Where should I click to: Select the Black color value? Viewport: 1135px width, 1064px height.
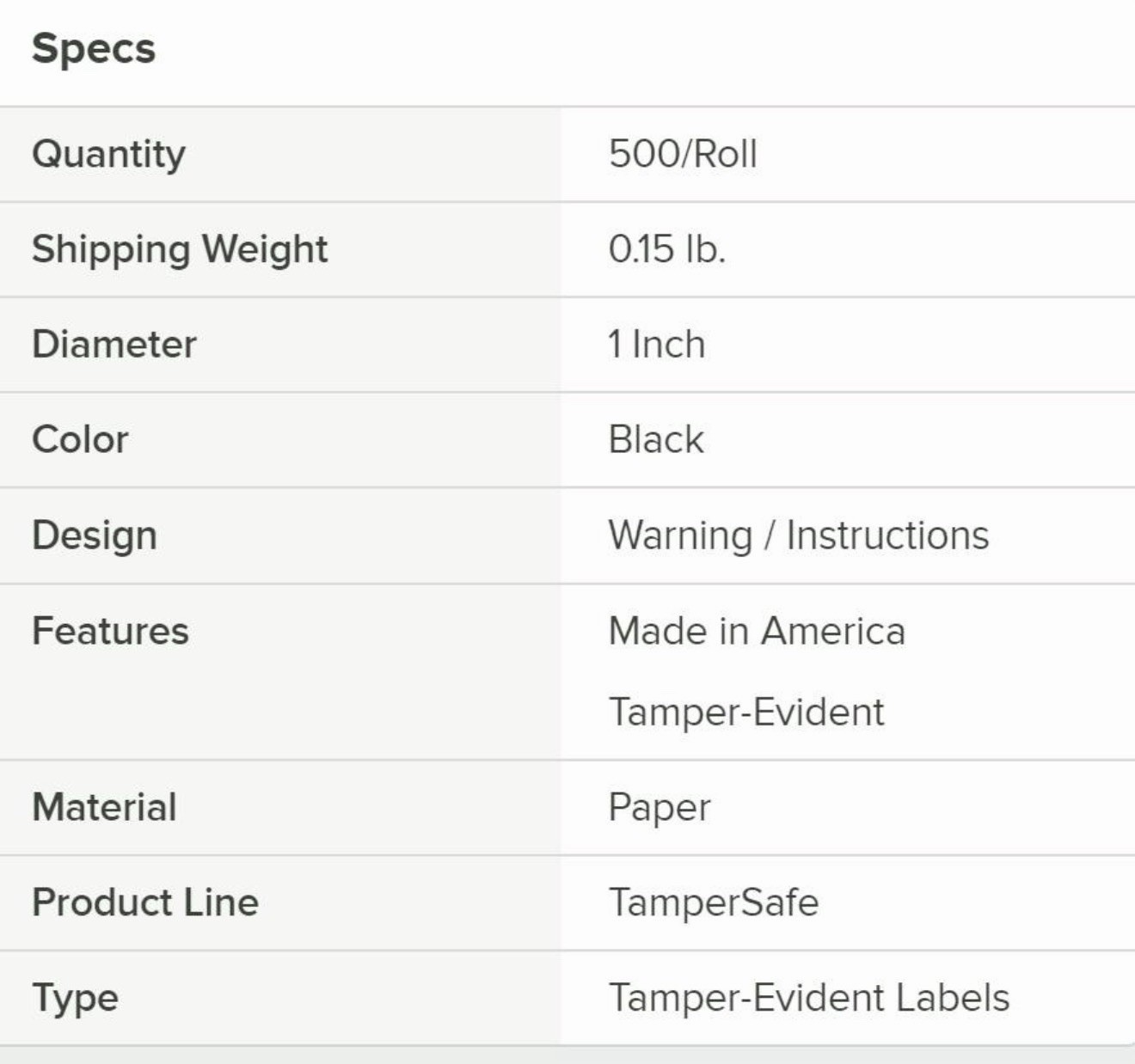coord(656,440)
